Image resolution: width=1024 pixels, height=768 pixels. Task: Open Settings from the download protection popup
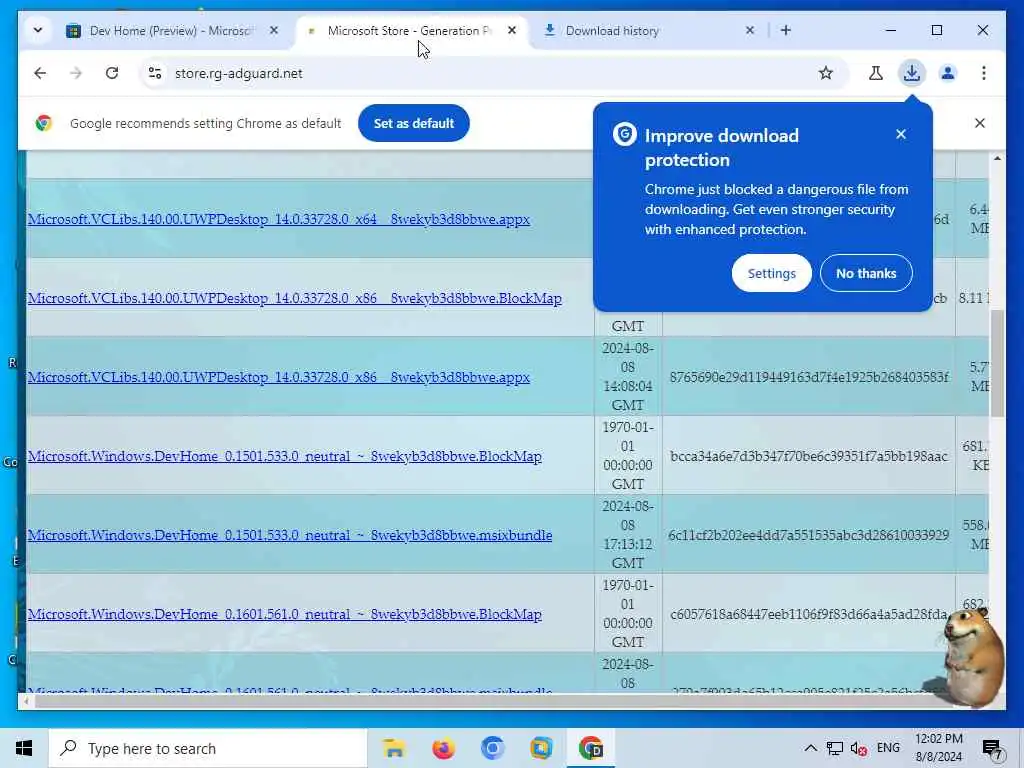pyautogui.click(x=771, y=273)
